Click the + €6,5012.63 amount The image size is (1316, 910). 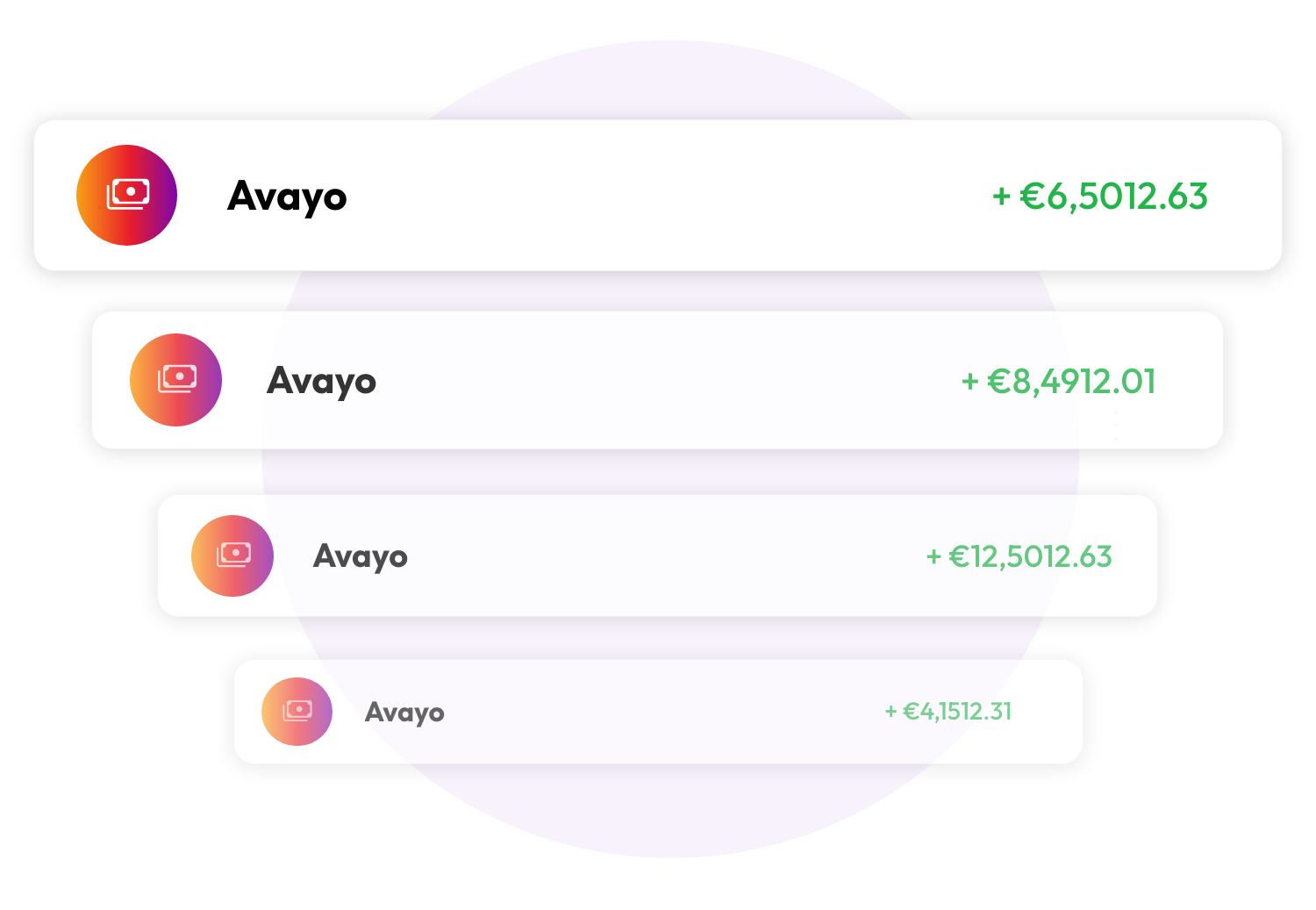click(x=1100, y=197)
